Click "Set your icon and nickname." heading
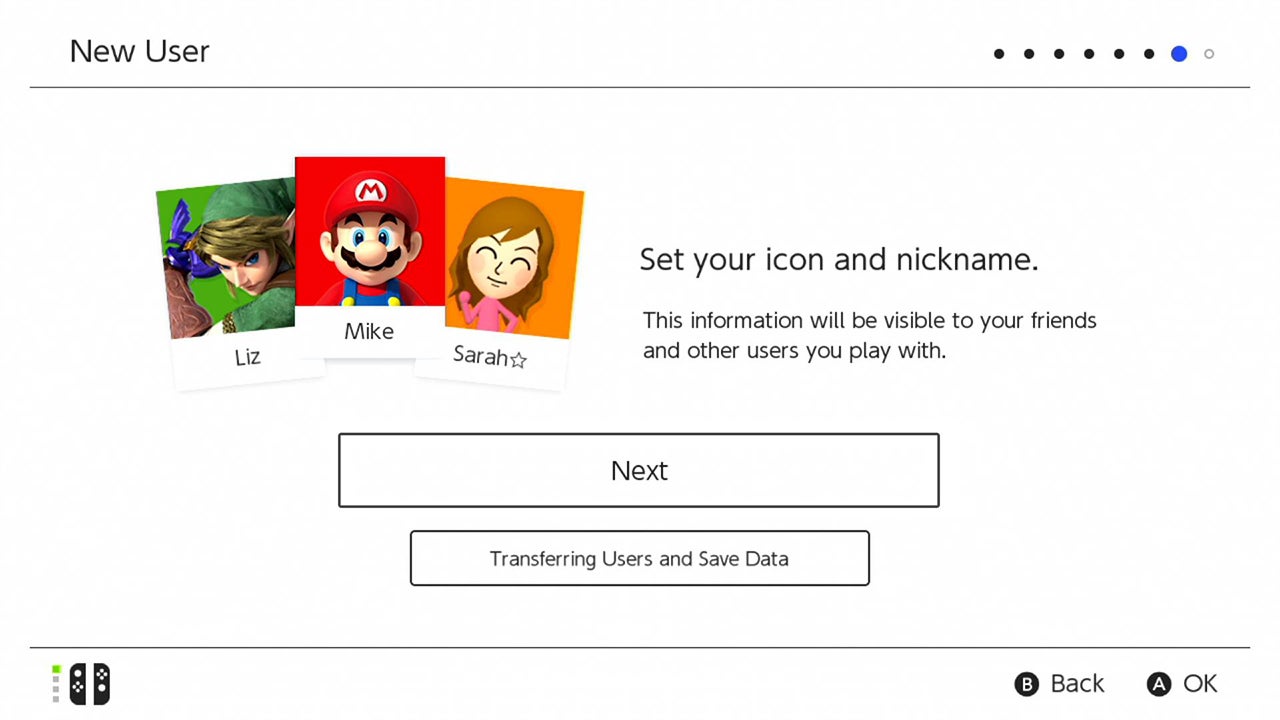 click(x=839, y=260)
